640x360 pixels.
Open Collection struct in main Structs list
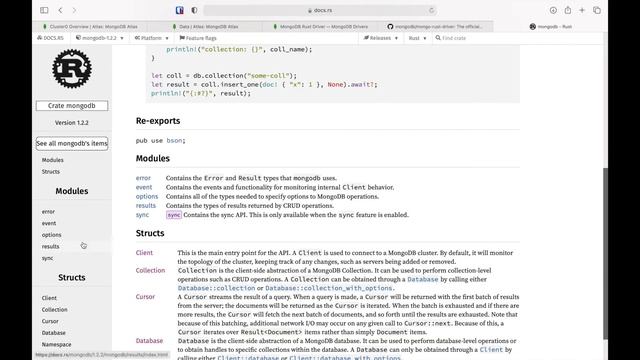click(150, 270)
